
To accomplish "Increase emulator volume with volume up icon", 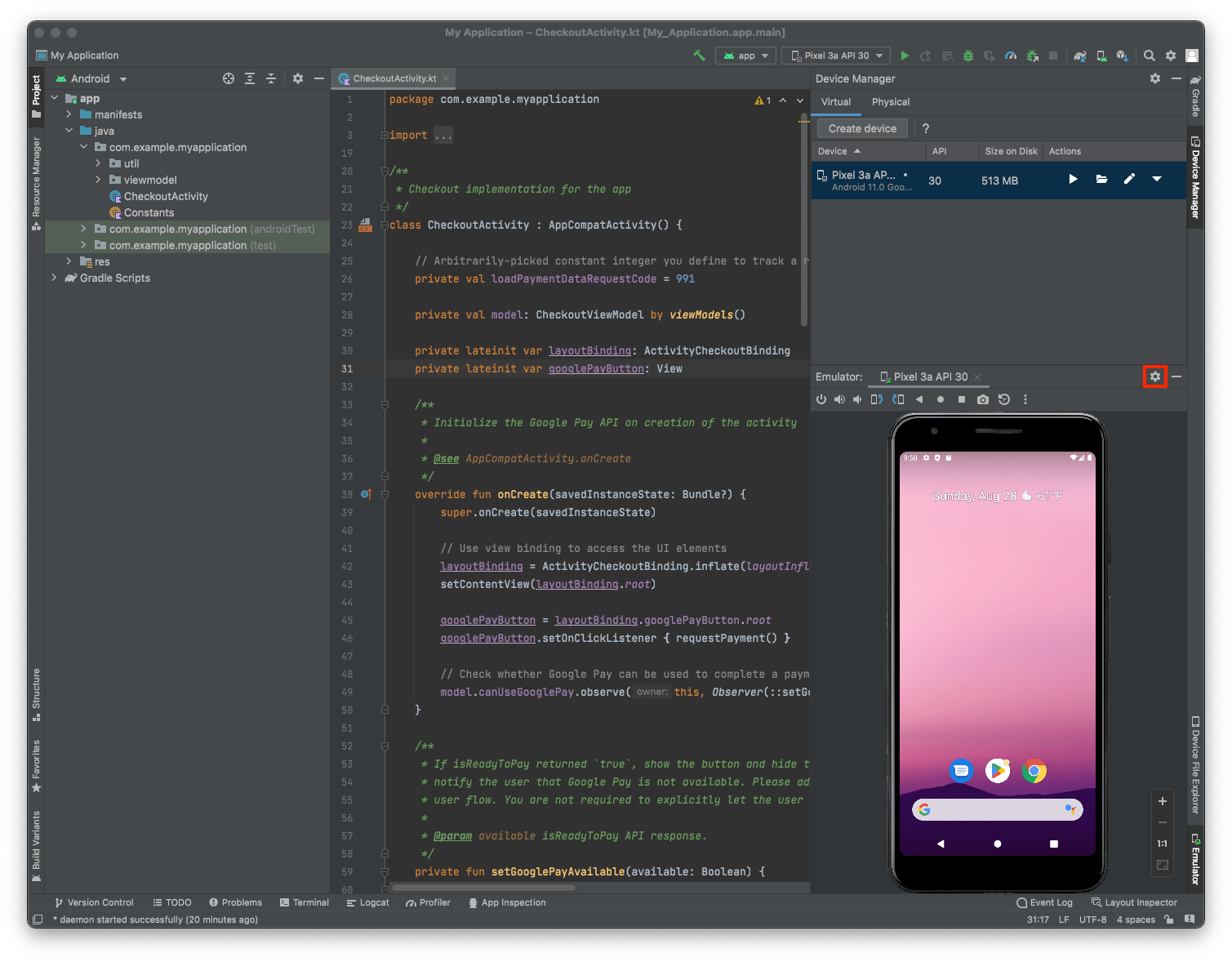I will point(839,399).
